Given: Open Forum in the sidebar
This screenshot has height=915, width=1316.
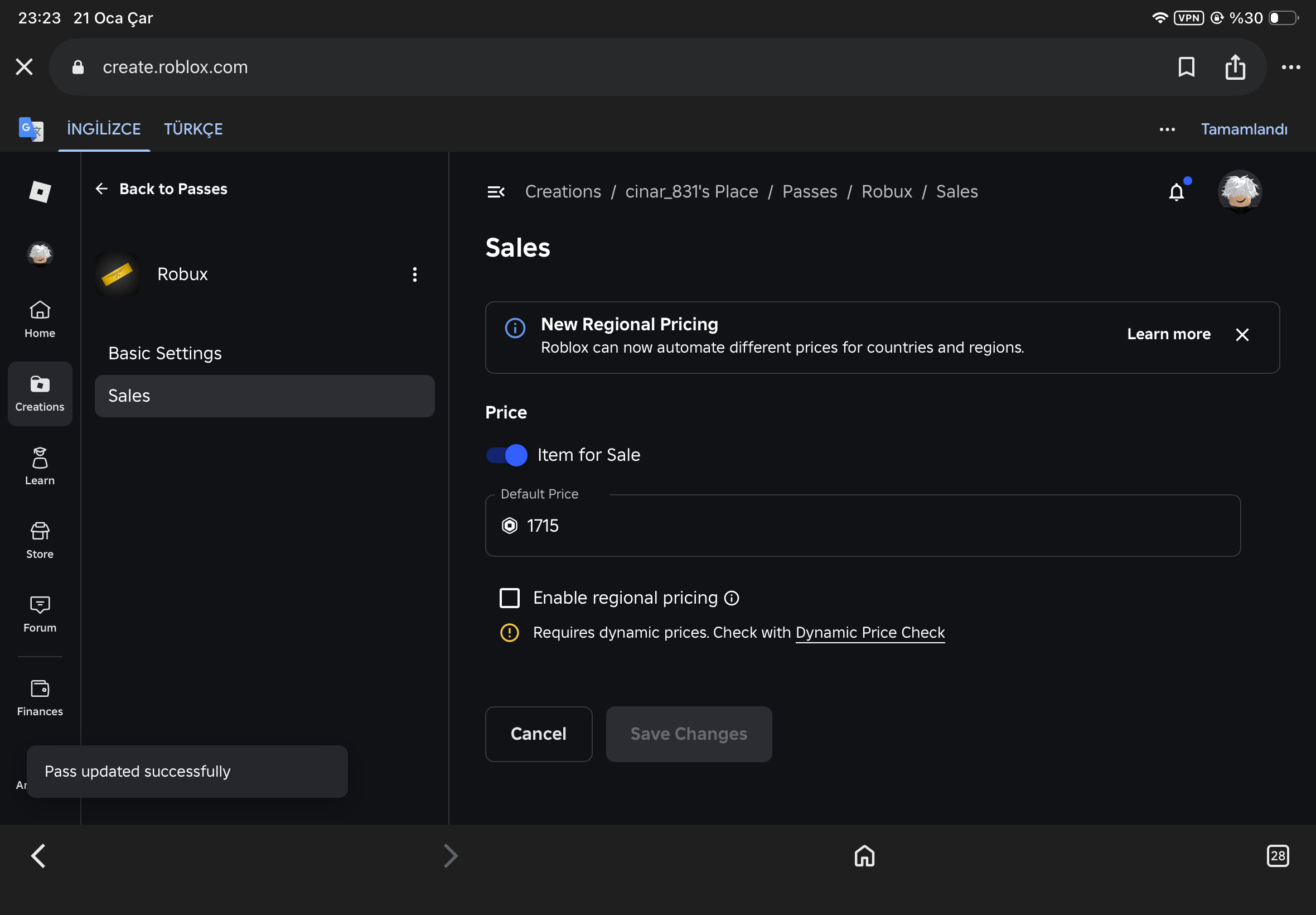Looking at the screenshot, I should click(x=40, y=615).
